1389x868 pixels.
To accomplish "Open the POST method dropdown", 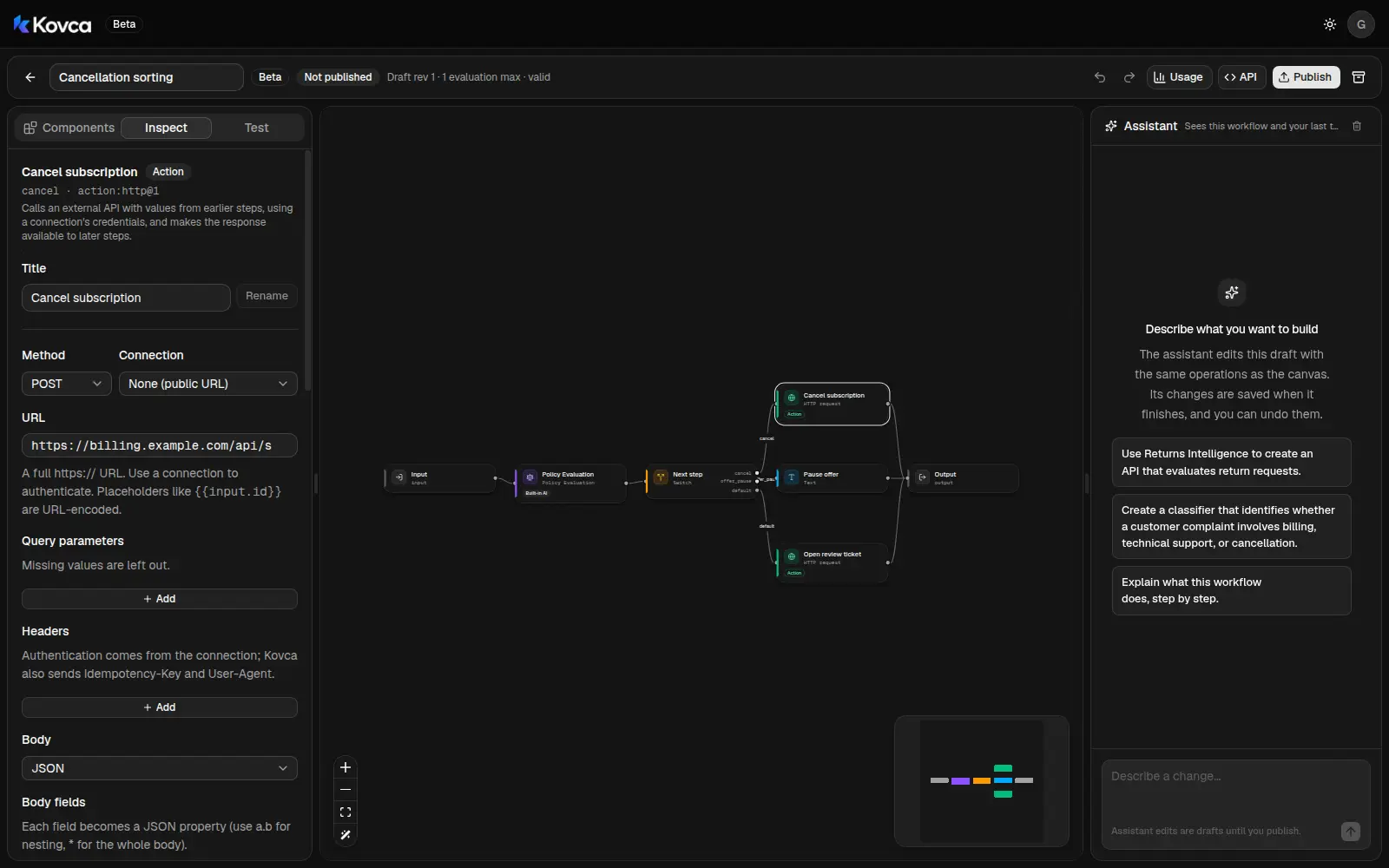I will [66, 384].
